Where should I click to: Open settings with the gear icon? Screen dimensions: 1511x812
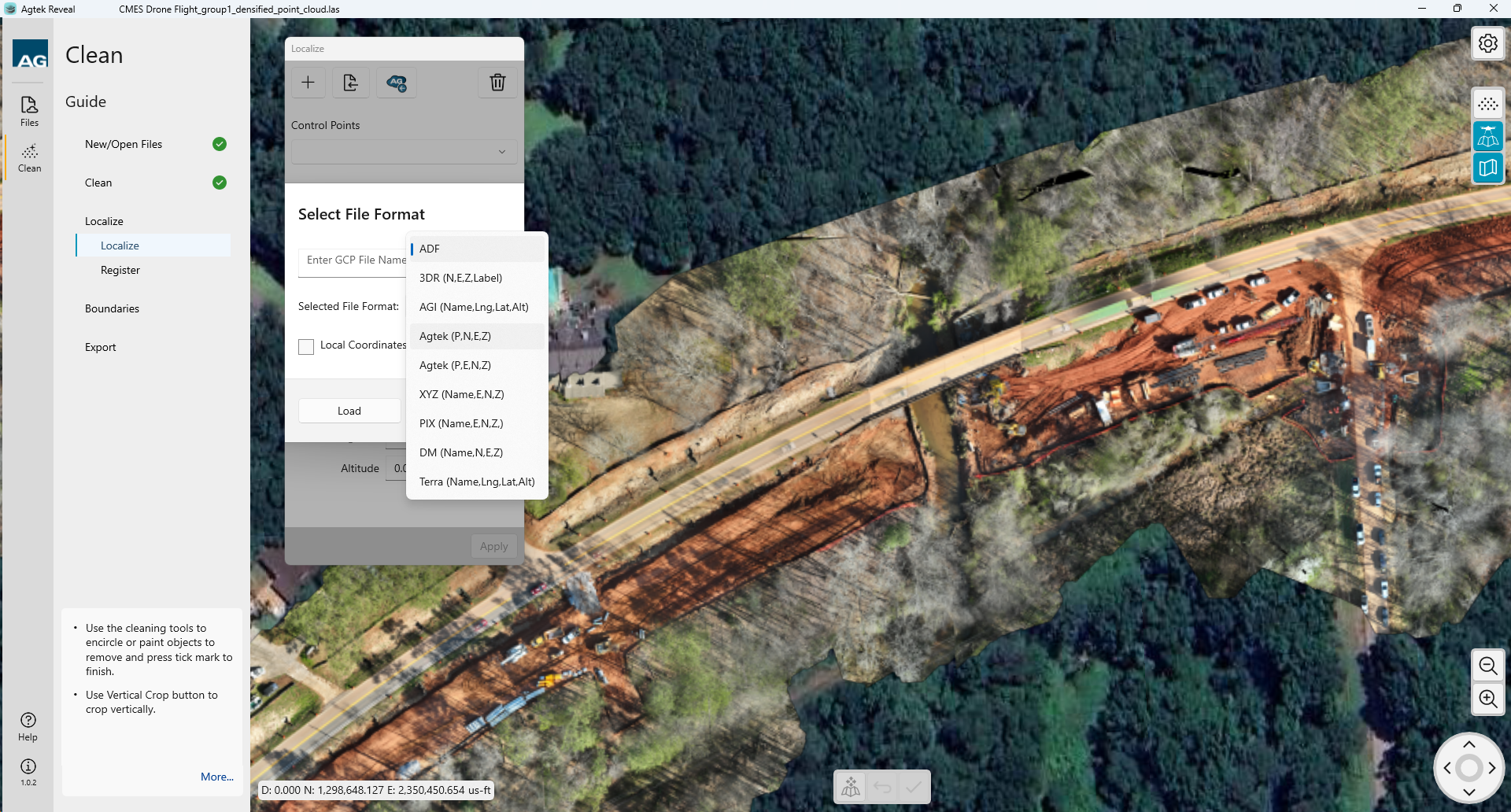pyautogui.click(x=1487, y=43)
